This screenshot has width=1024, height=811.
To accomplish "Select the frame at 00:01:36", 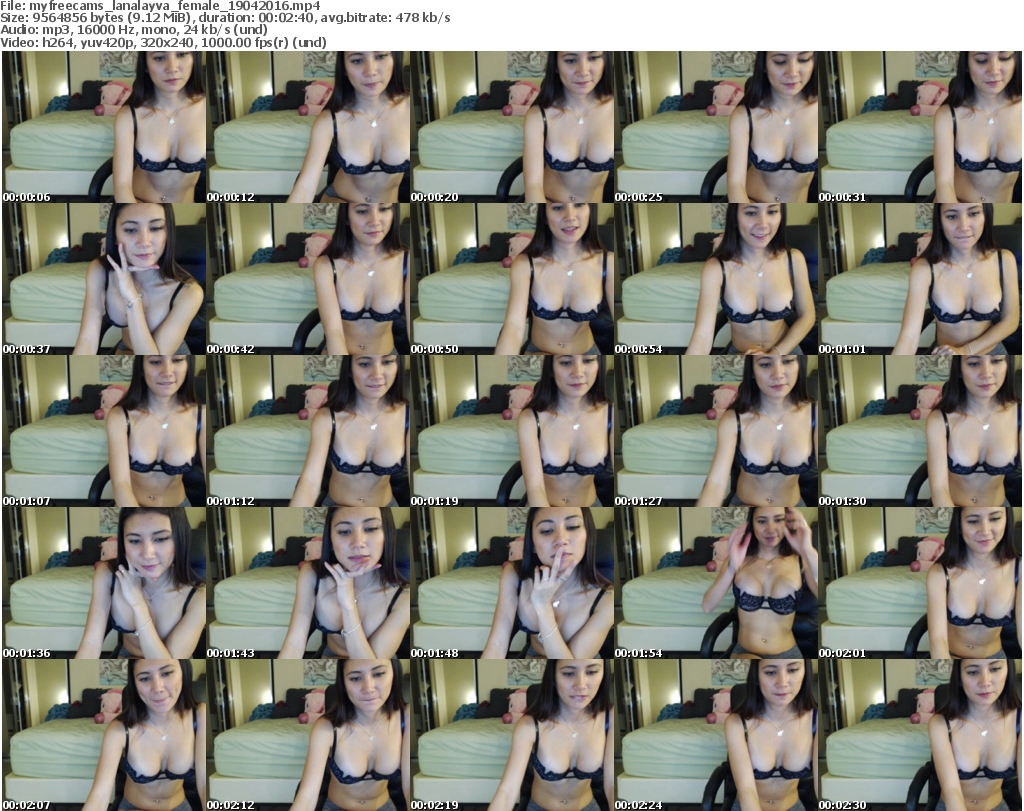I will (104, 583).
